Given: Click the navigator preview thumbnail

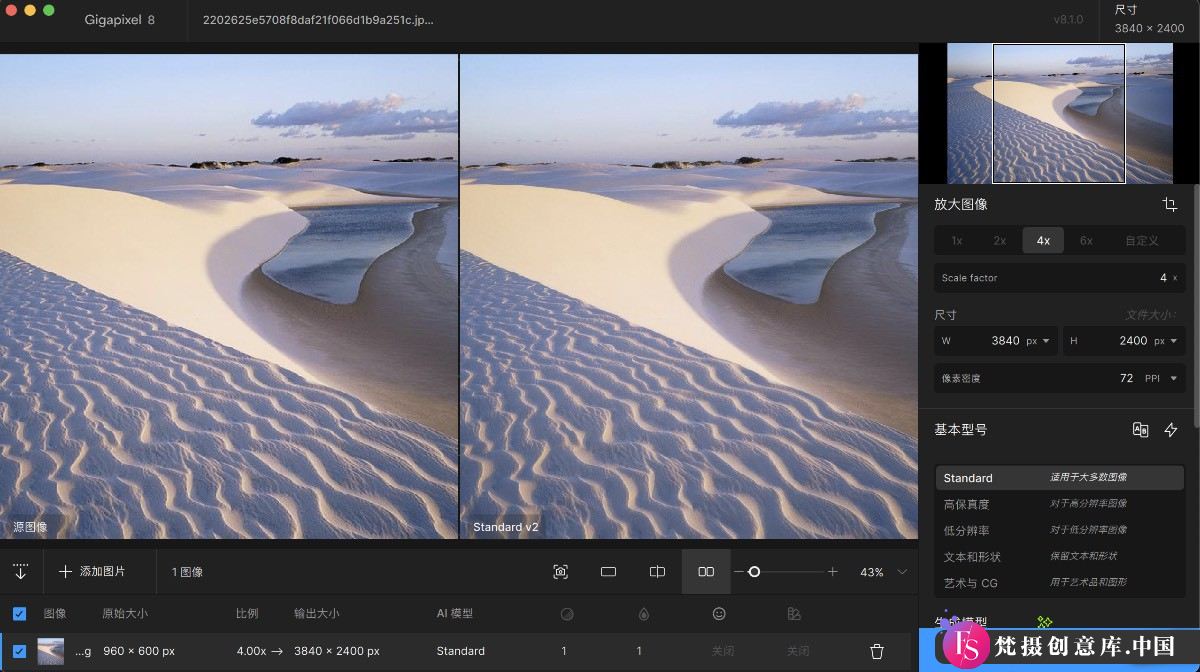Looking at the screenshot, I should pos(1060,113).
